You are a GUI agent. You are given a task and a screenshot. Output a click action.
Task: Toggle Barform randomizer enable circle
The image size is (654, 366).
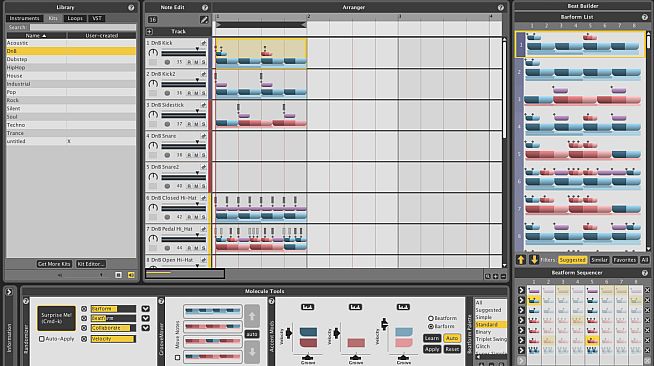tap(84, 309)
